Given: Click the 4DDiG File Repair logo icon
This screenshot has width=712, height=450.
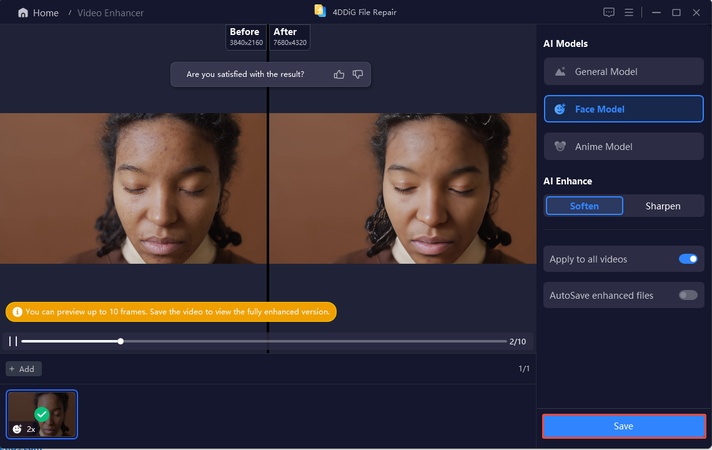Looking at the screenshot, I should click(320, 11).
